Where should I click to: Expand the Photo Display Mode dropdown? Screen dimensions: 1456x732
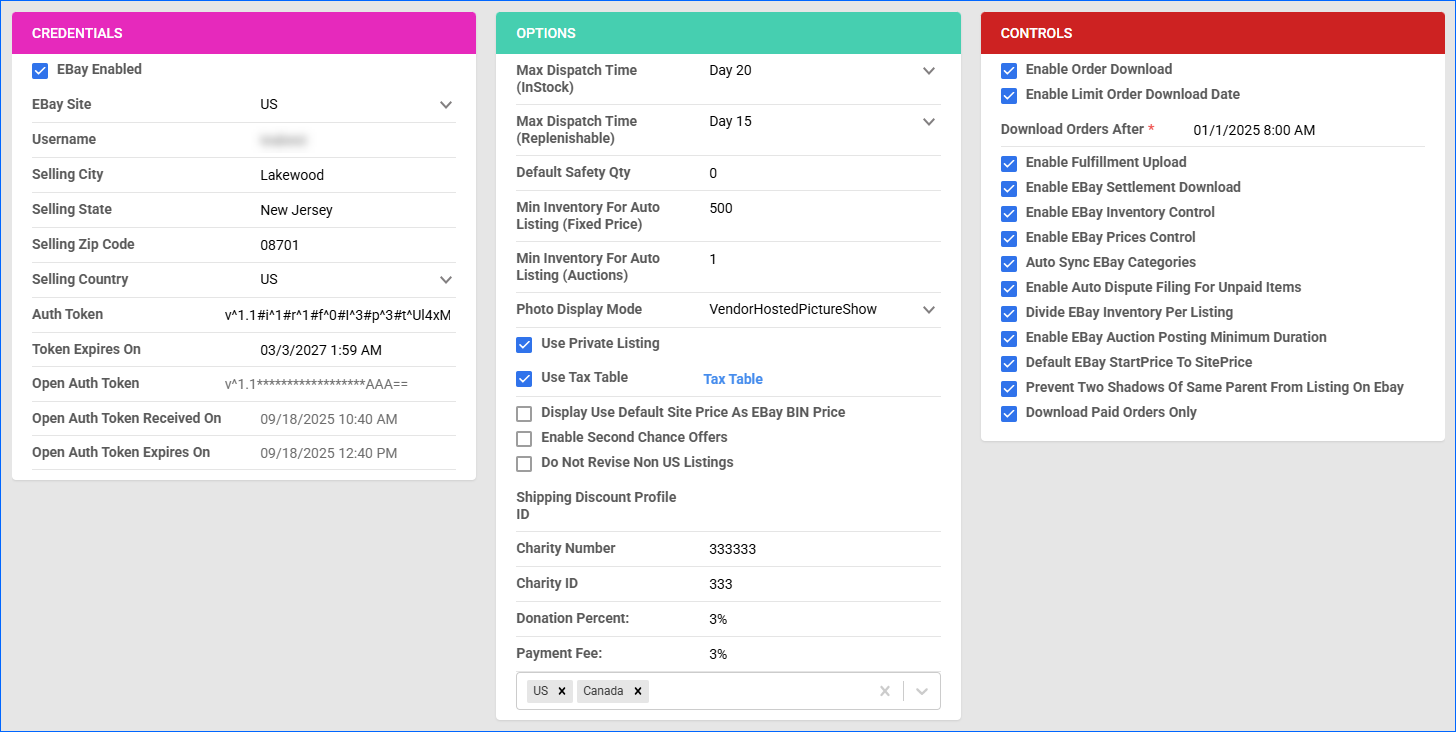click(928, 310)
